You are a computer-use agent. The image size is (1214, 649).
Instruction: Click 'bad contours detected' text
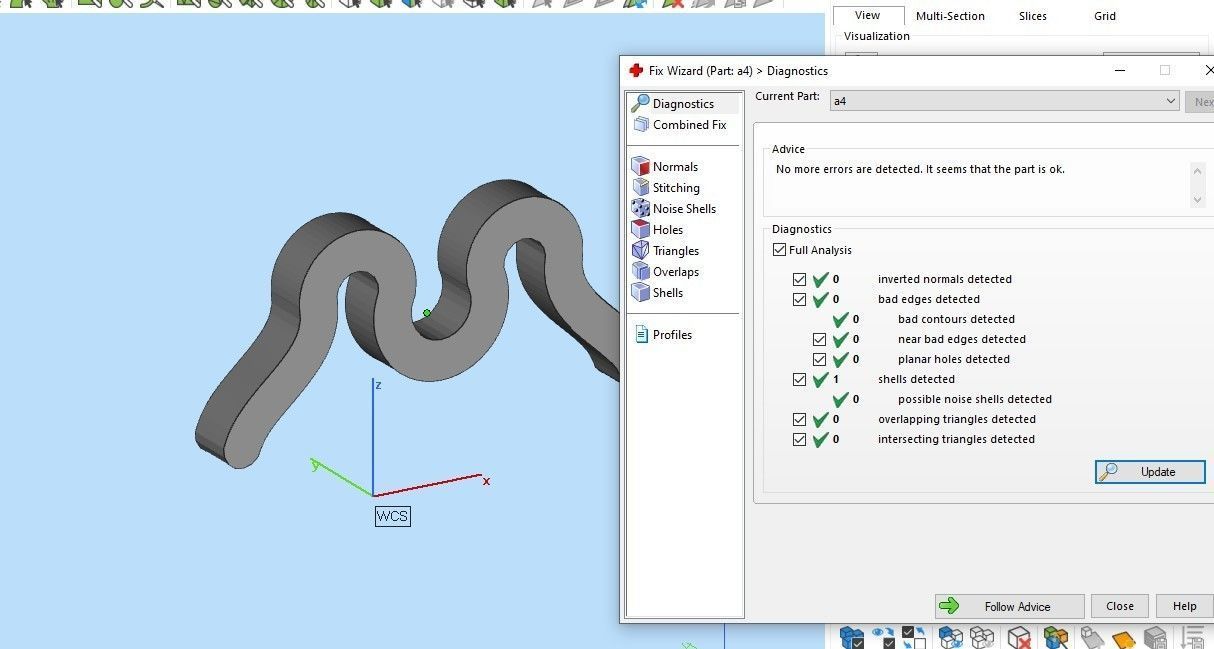pyautogui.click(x=956, y=319)
